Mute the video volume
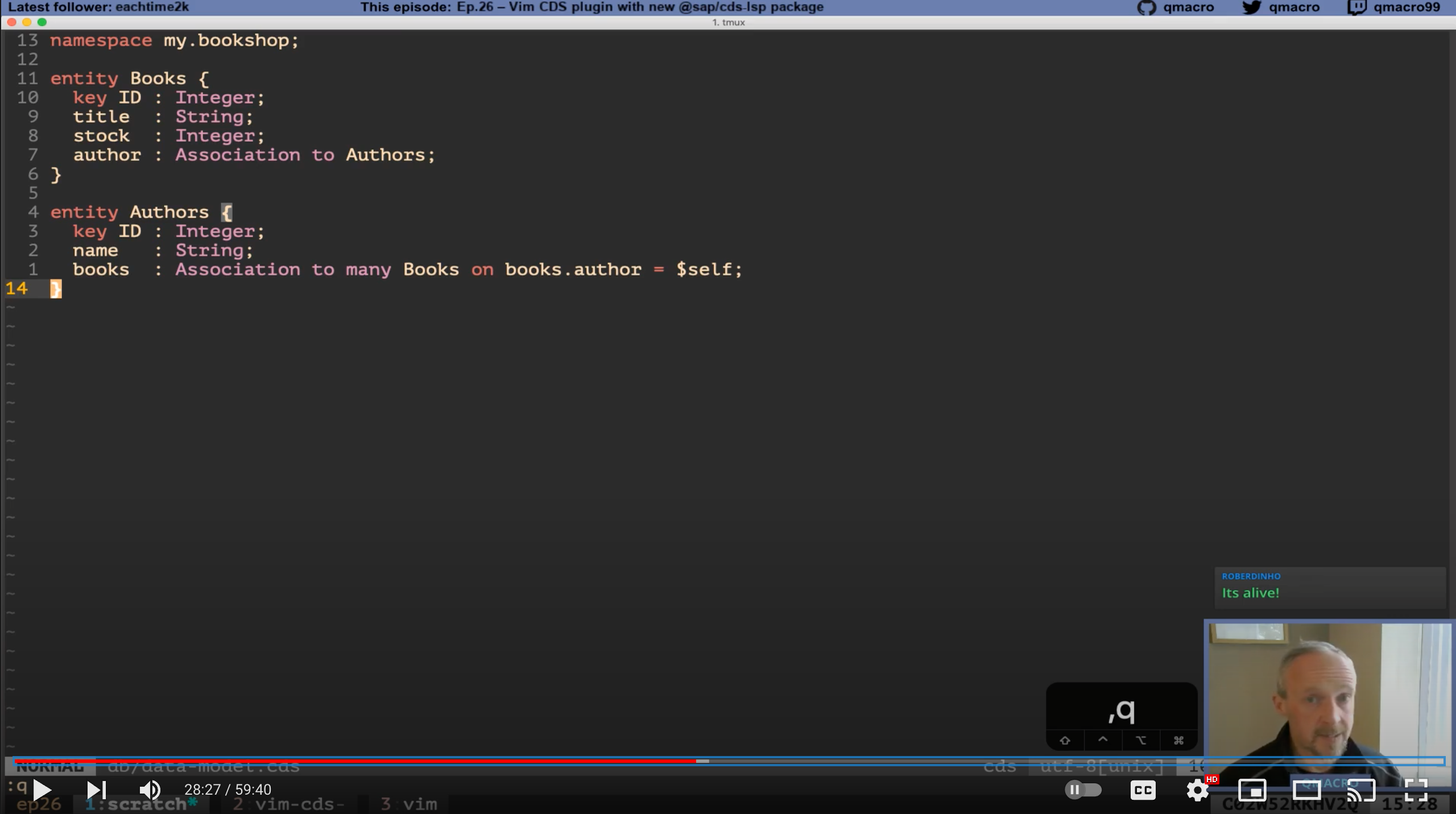This screenshot has width=1456, height=814. 150,790
